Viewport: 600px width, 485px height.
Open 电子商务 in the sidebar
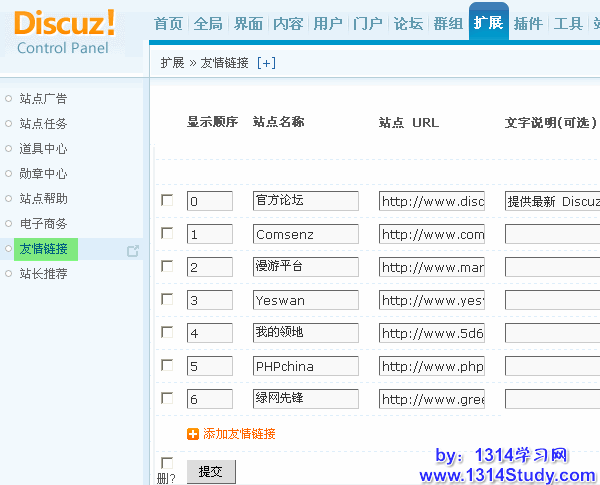click(44, 224)
